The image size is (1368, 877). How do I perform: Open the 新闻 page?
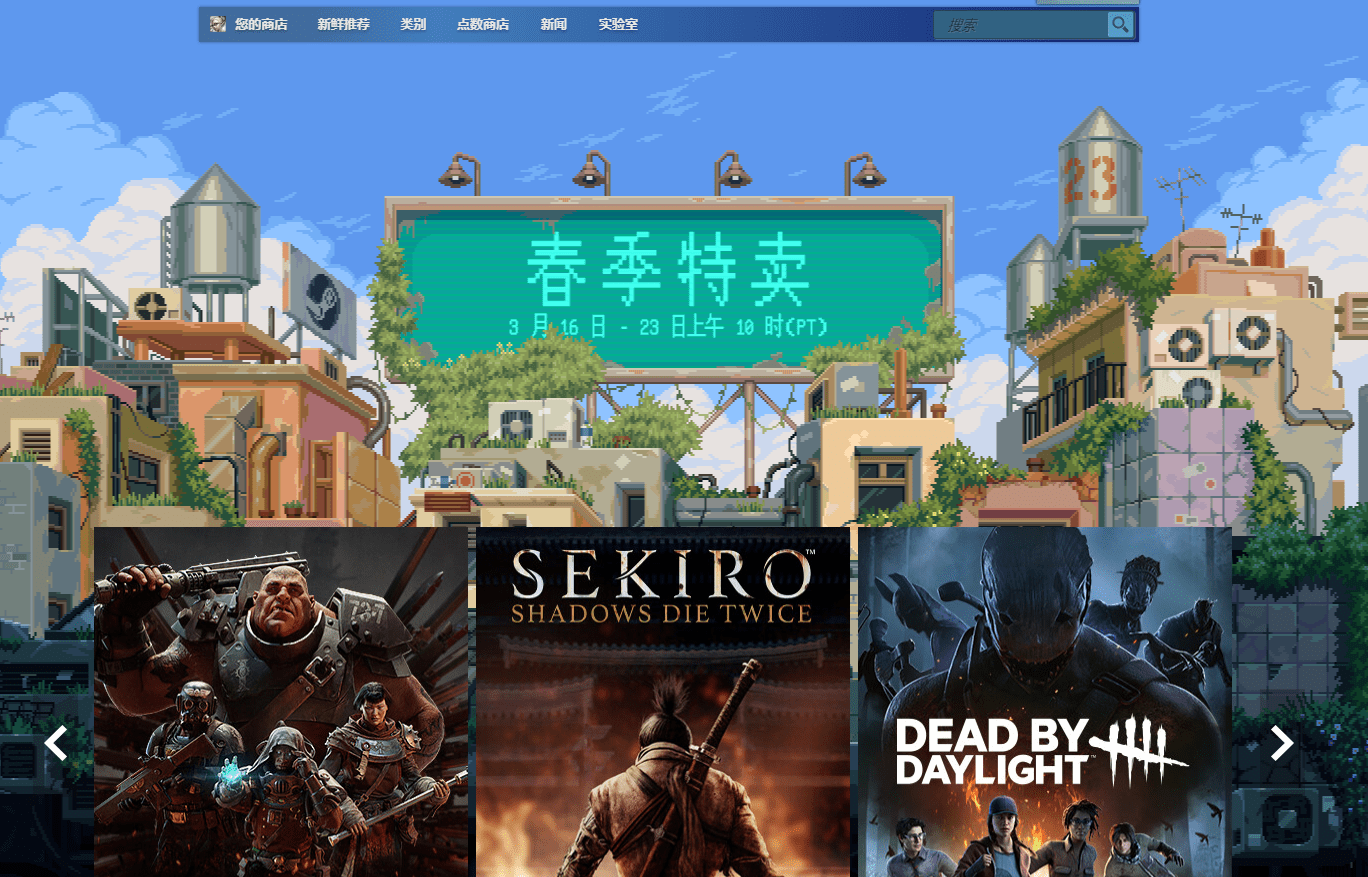554,24
